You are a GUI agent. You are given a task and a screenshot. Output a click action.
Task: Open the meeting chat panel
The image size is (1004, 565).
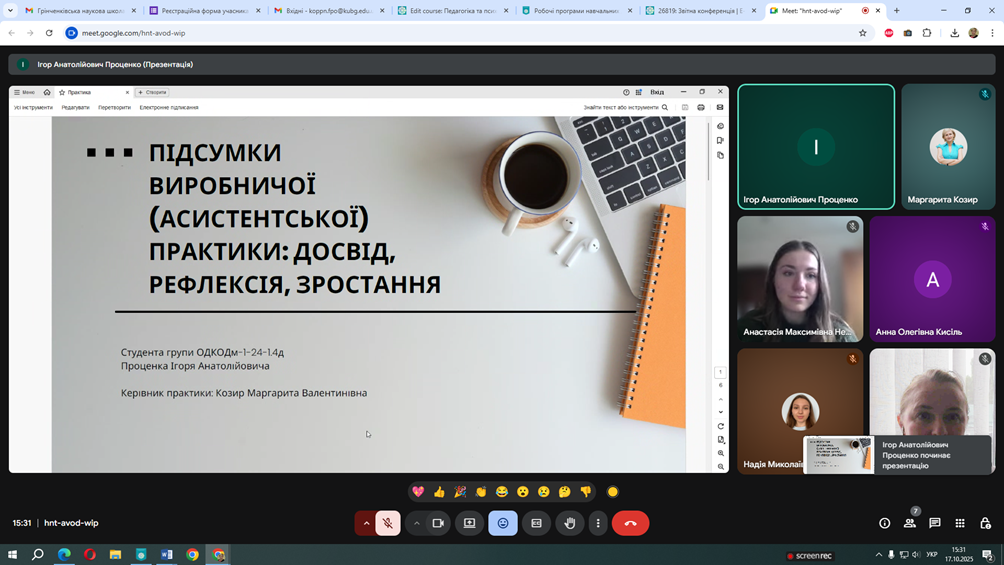[935, 523]
